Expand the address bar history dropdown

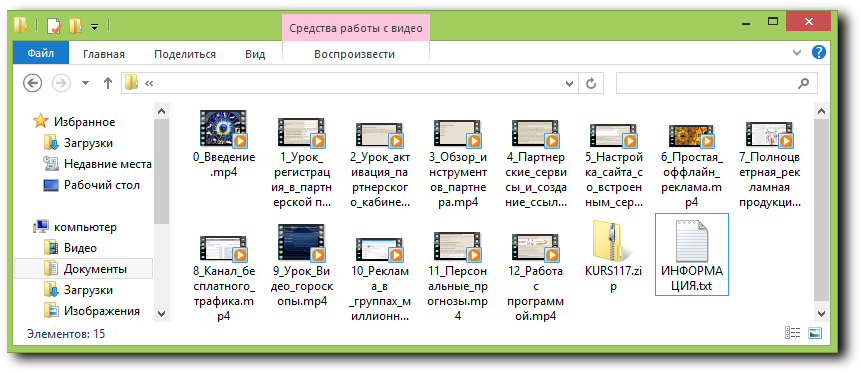tap(570, 83)
